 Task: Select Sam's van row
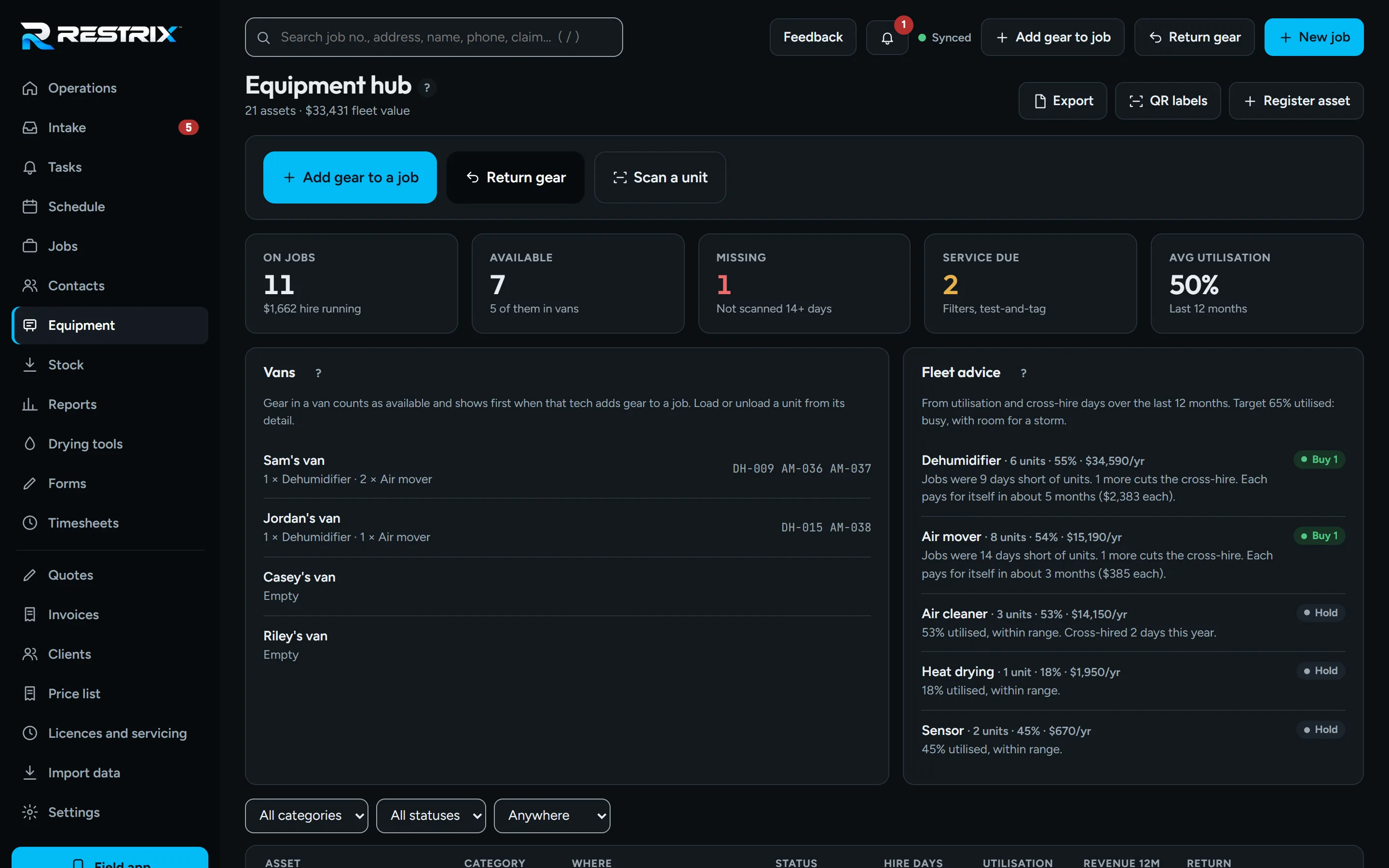tap(567, 469)
